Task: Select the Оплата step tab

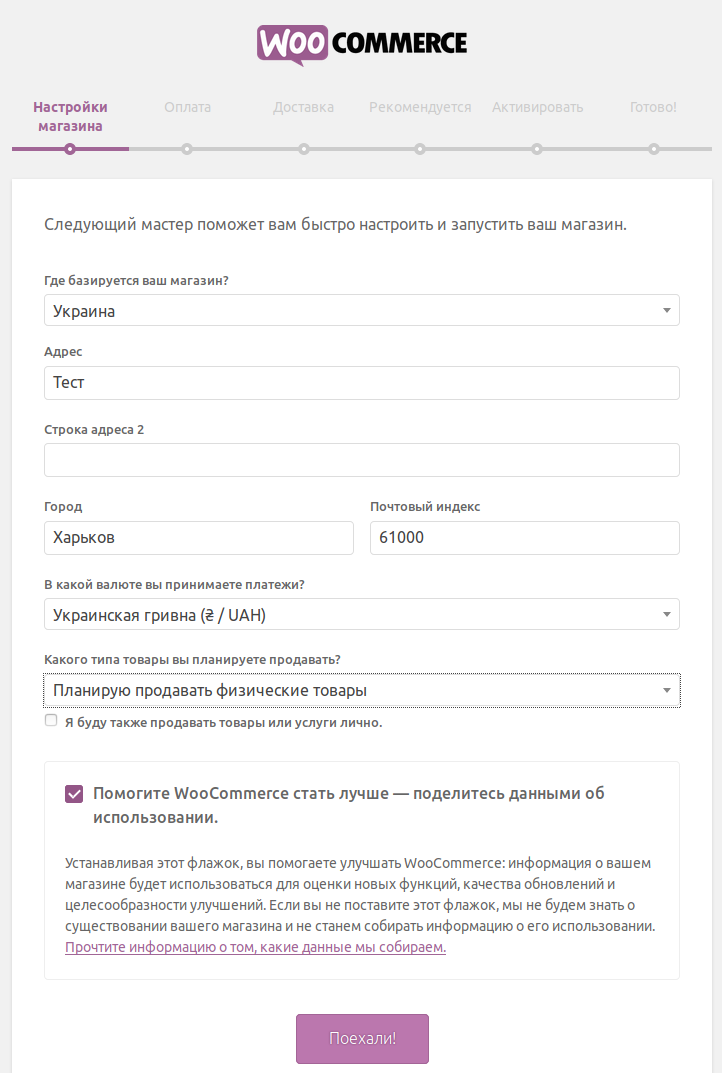Action: (x=188, y=107)
